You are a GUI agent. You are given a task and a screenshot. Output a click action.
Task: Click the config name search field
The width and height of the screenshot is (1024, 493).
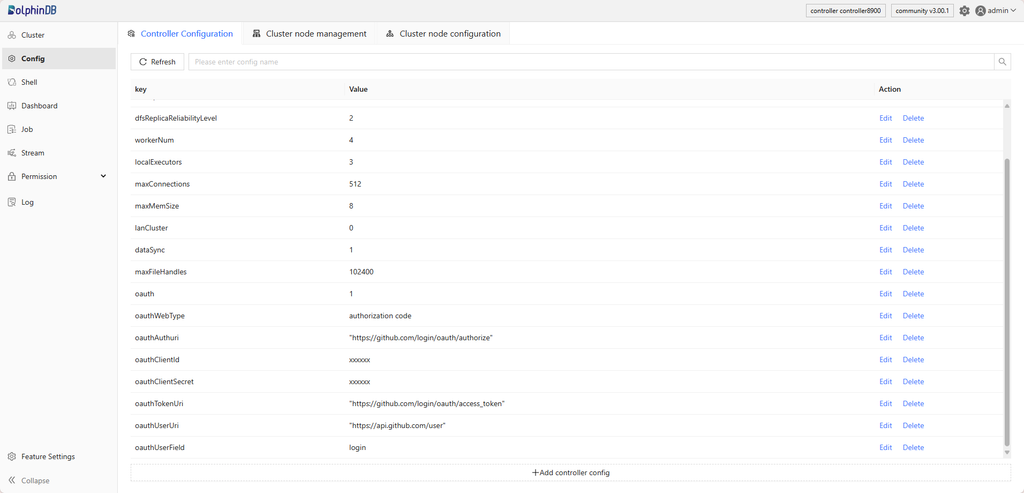tap(590, 62)
